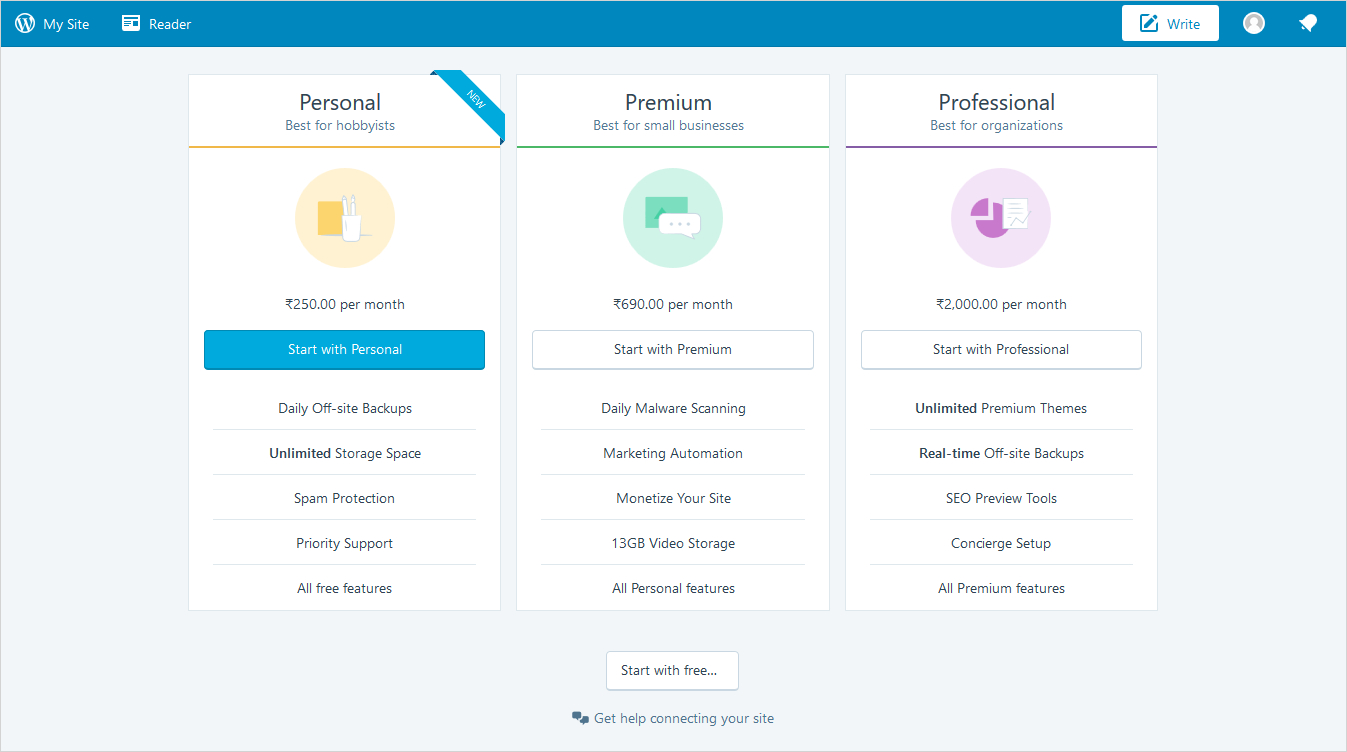This screenshot has width=1347, height=752.
Task: Open the notifications bell icon
Action: point(1308,24)
